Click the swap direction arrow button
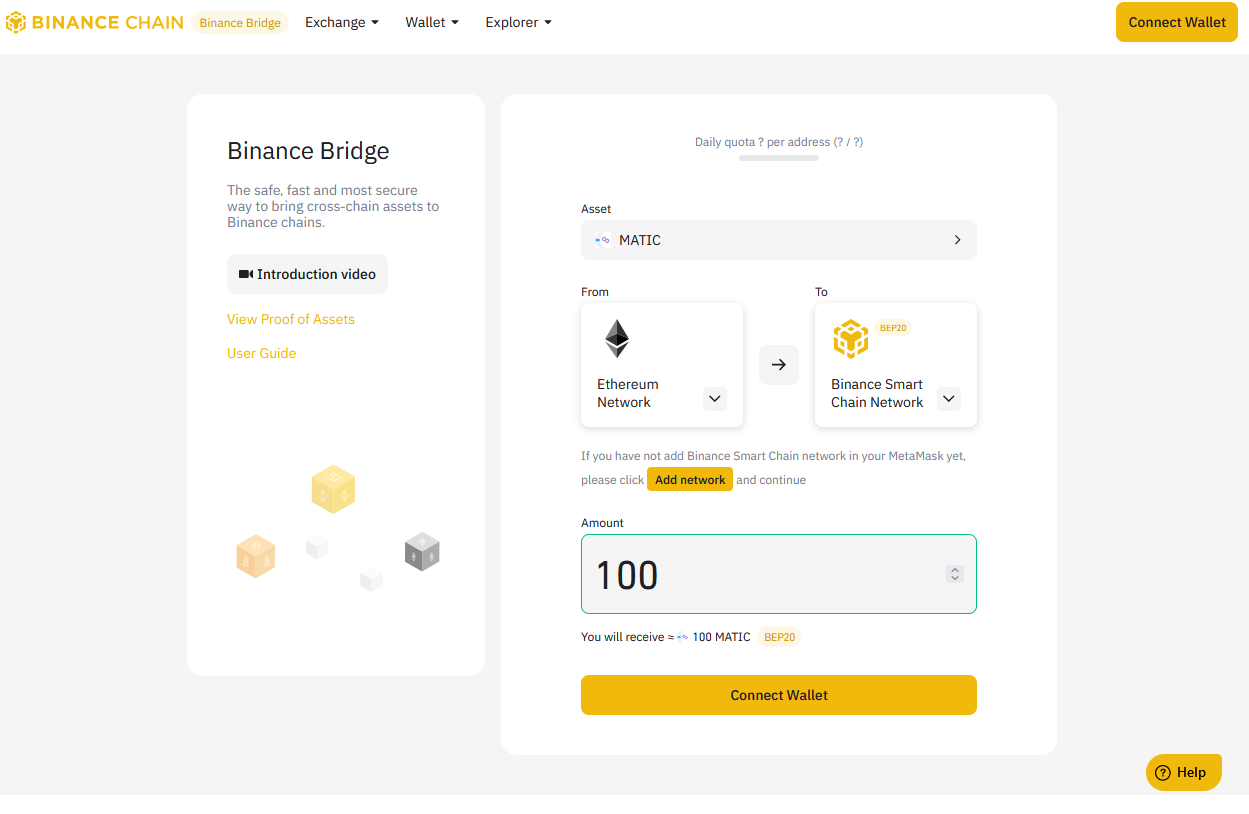This screenshot has height=814, width=1249. tap(779, 365)
